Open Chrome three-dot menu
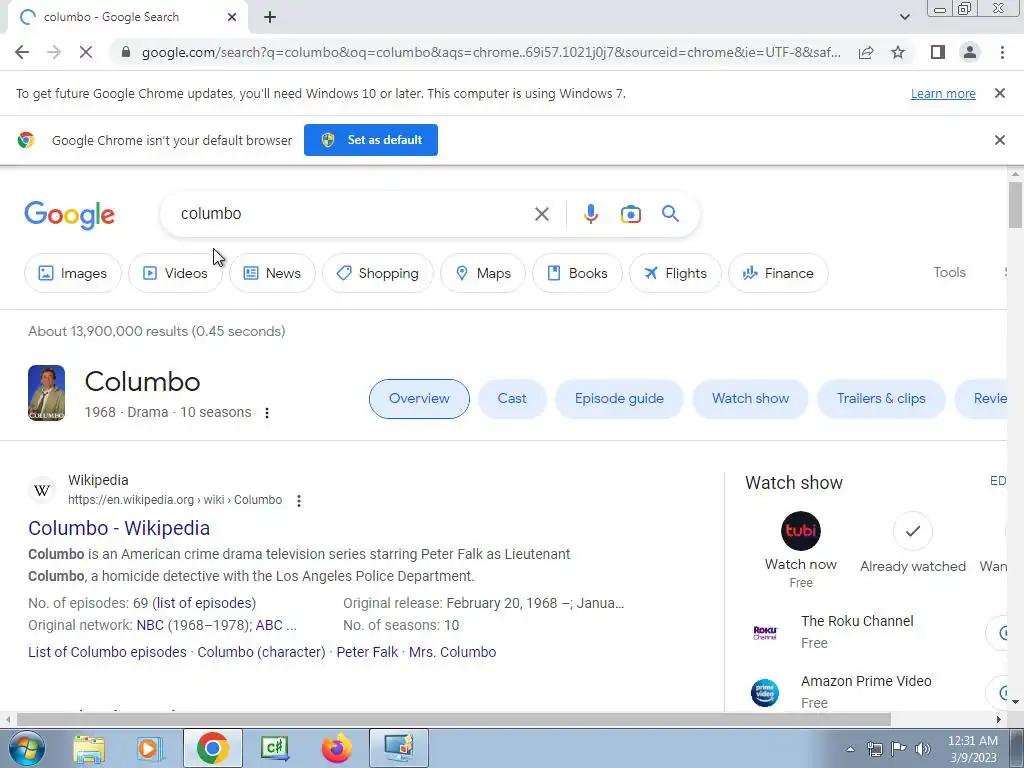This screenshot has width=1024, height=768. pyautogui.click(x=1002, y=52)
